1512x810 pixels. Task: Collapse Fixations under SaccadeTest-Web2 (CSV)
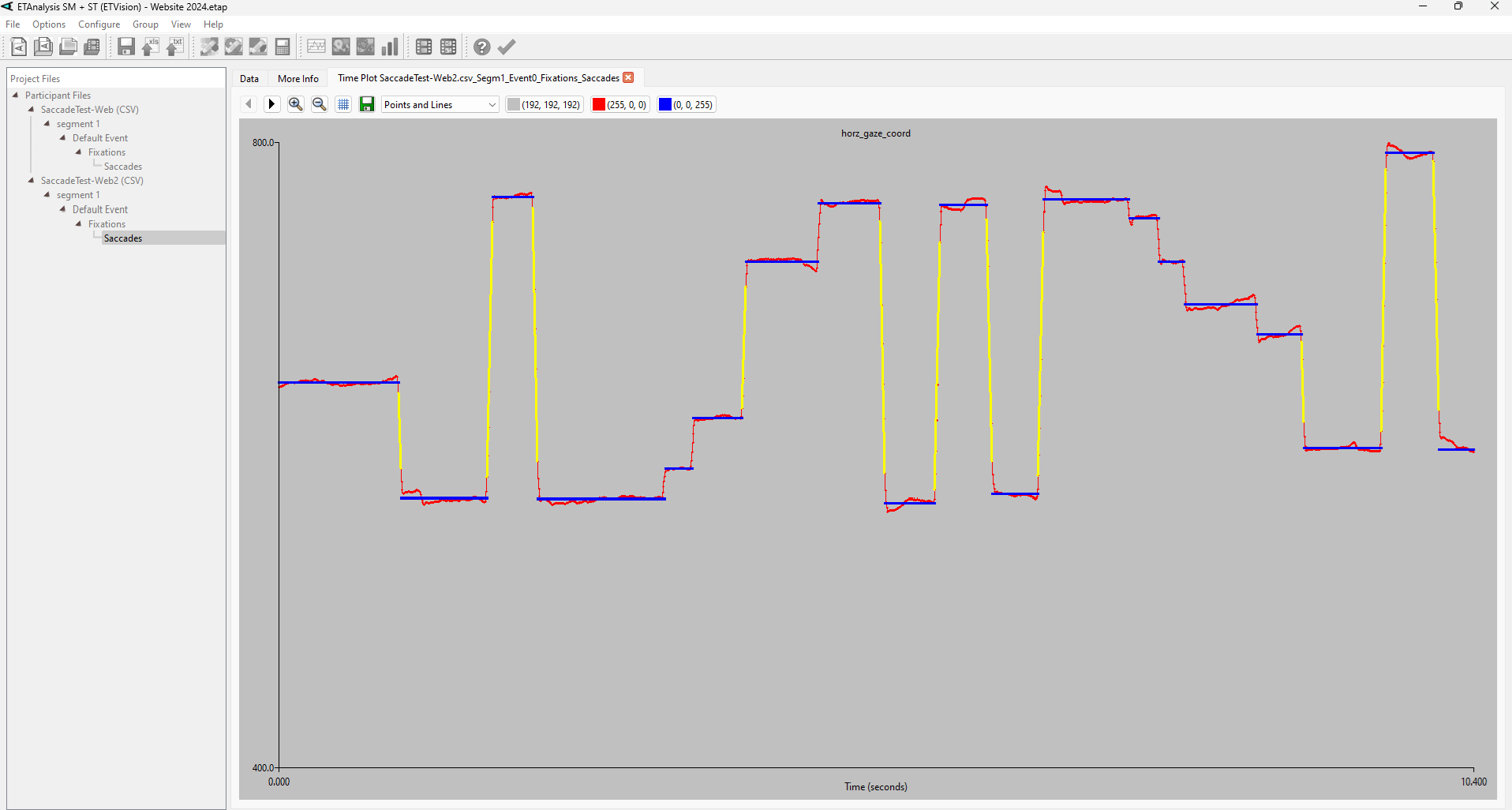point(78,223)
